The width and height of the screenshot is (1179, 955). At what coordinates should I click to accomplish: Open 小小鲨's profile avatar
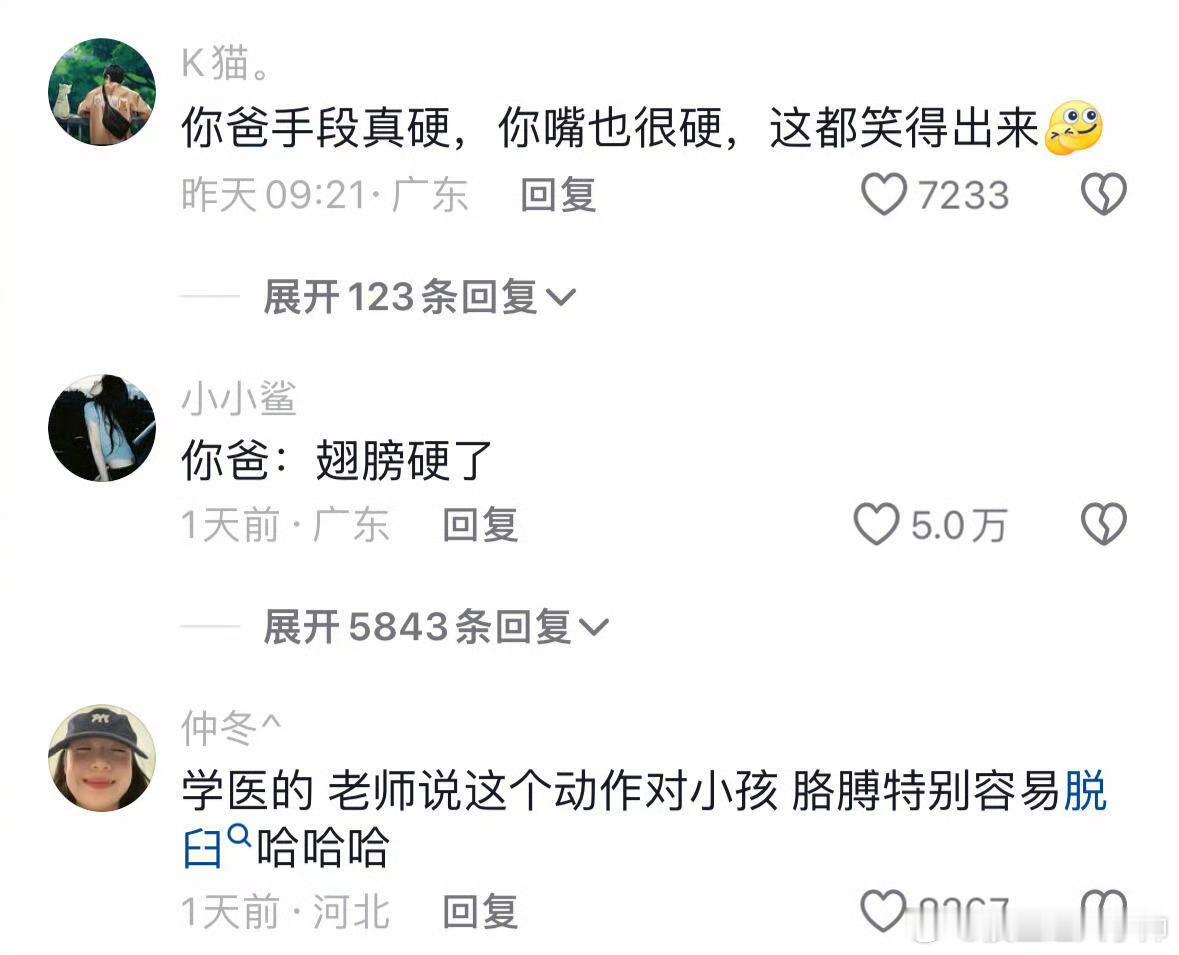(102, 427)
